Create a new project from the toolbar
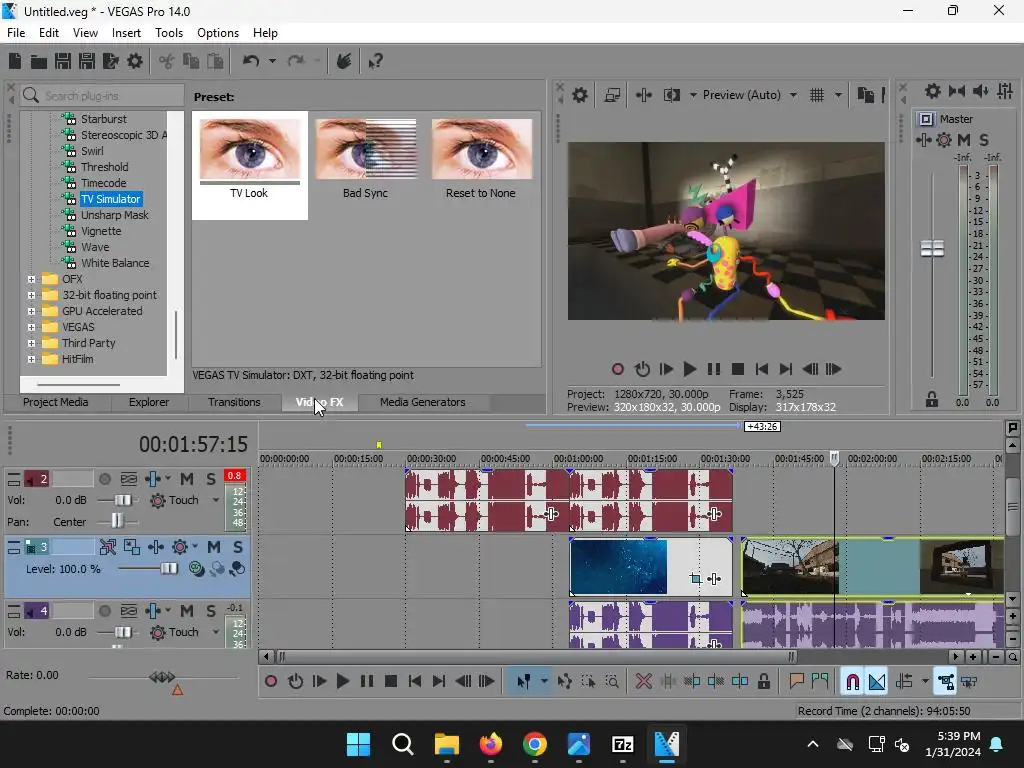Screen dimensions: 1024x768 [x=15, y=61]
